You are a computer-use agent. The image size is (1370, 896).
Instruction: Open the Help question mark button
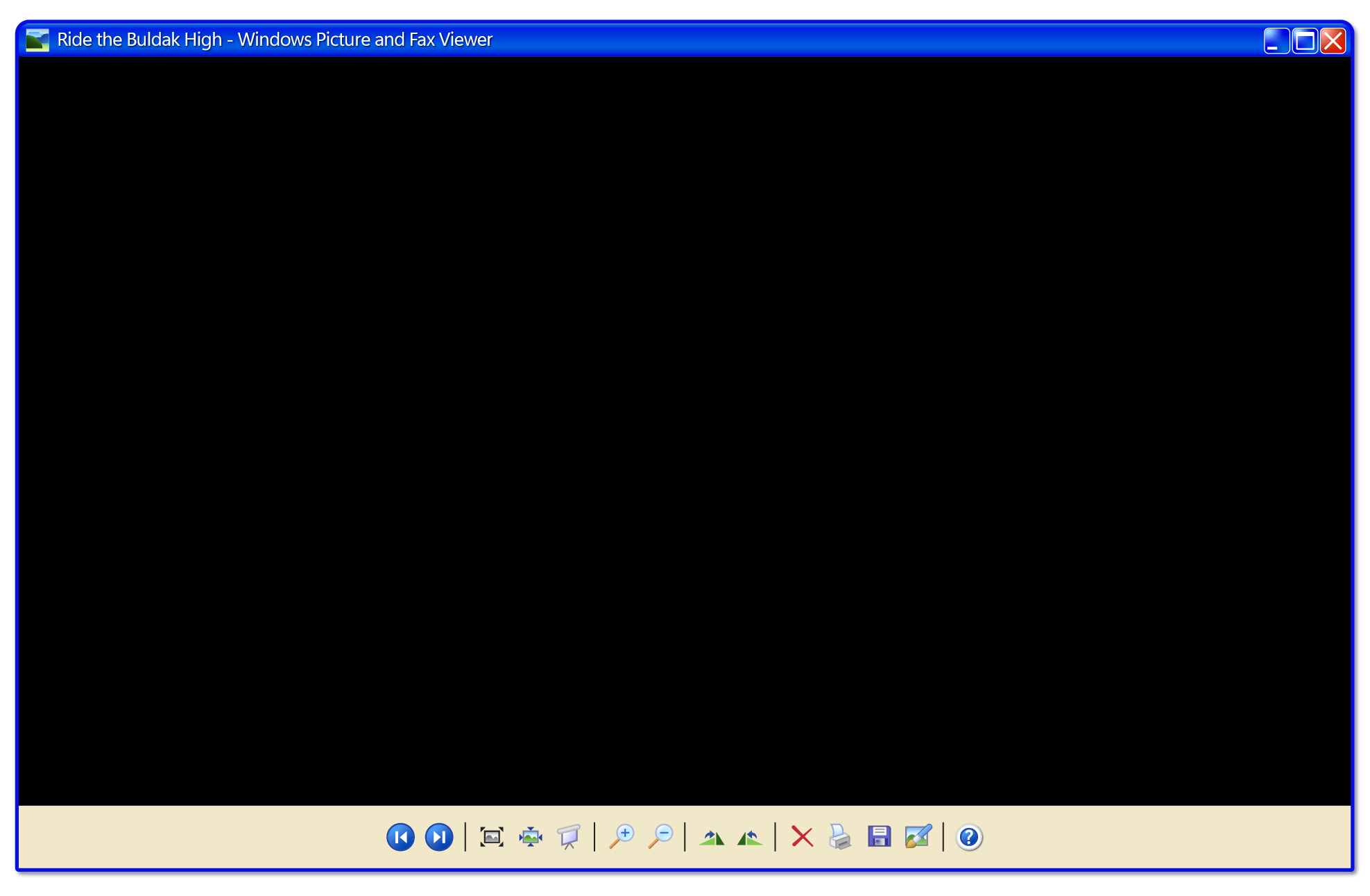click(x=969, y=837)
